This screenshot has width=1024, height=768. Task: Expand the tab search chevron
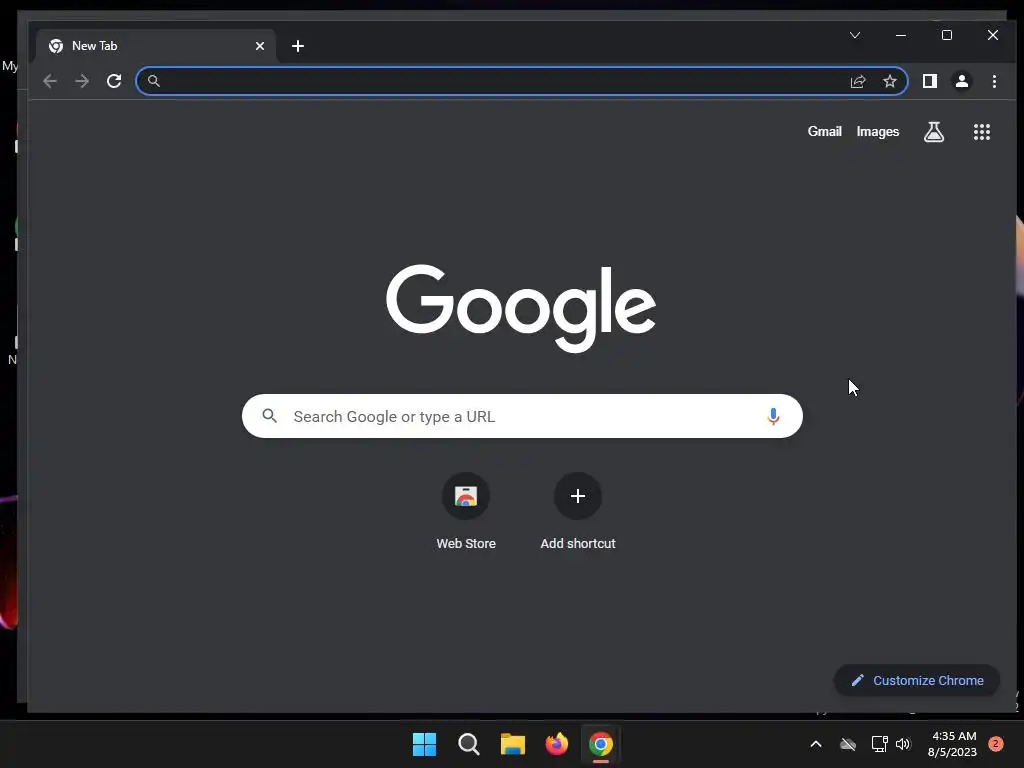(x=855, y=35)
